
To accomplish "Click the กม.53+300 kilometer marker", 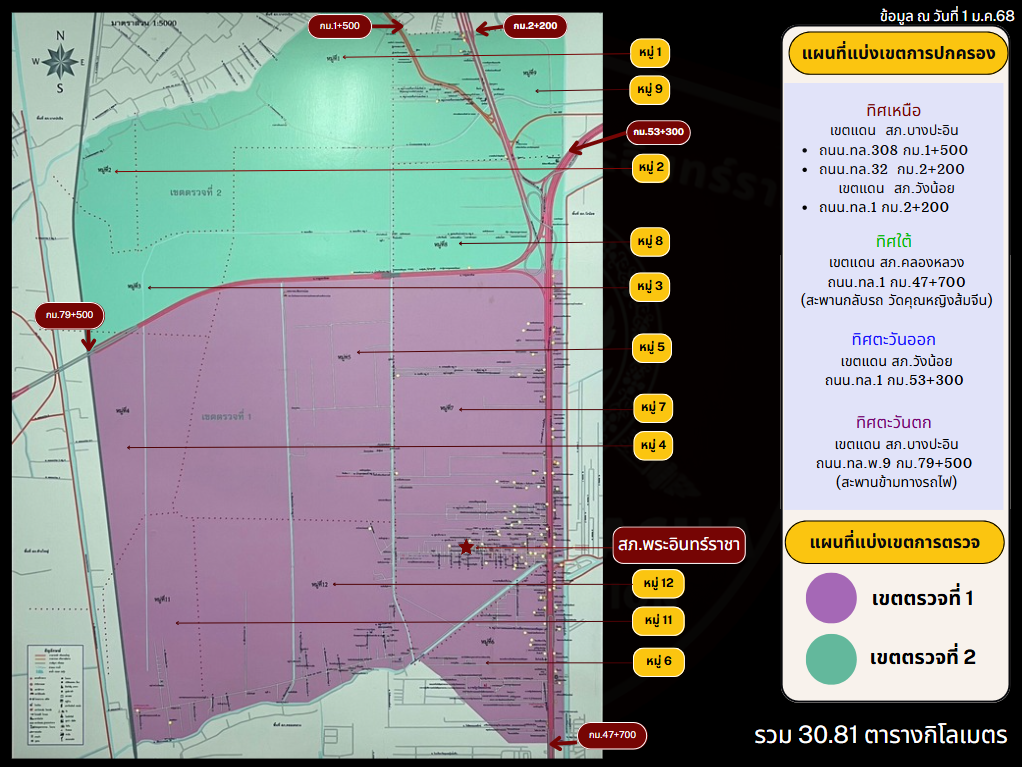I will 658,132.
